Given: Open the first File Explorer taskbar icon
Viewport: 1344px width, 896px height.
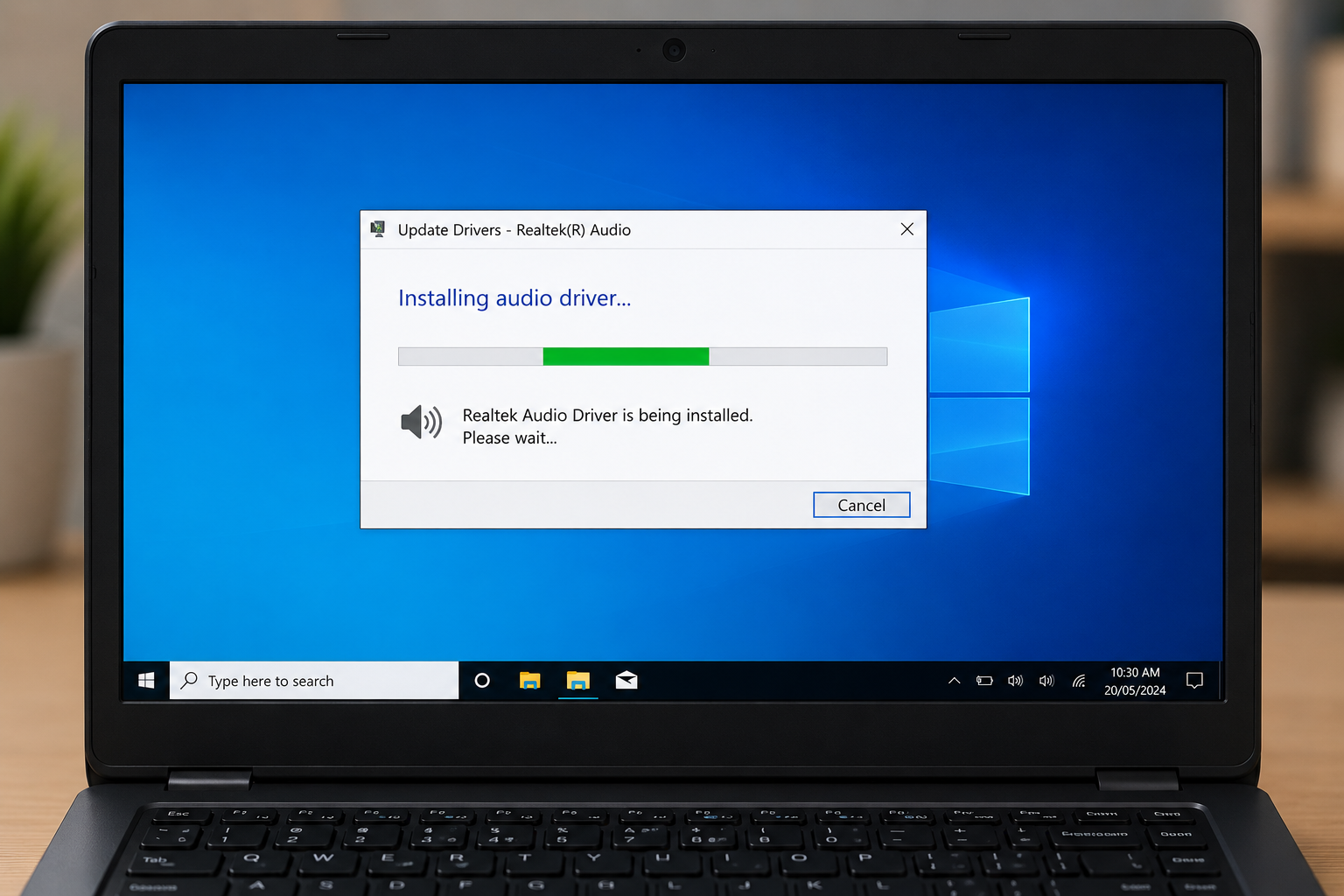Looking at the screenshot, I should [x=529, y=681].
